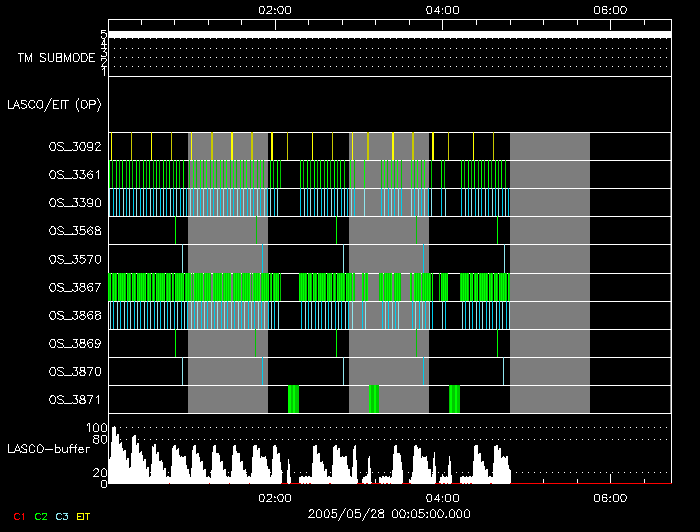This screenshot has height=532, width=700.
Task: Click the OS_3867 row label
Action: [x=75, y=287]
